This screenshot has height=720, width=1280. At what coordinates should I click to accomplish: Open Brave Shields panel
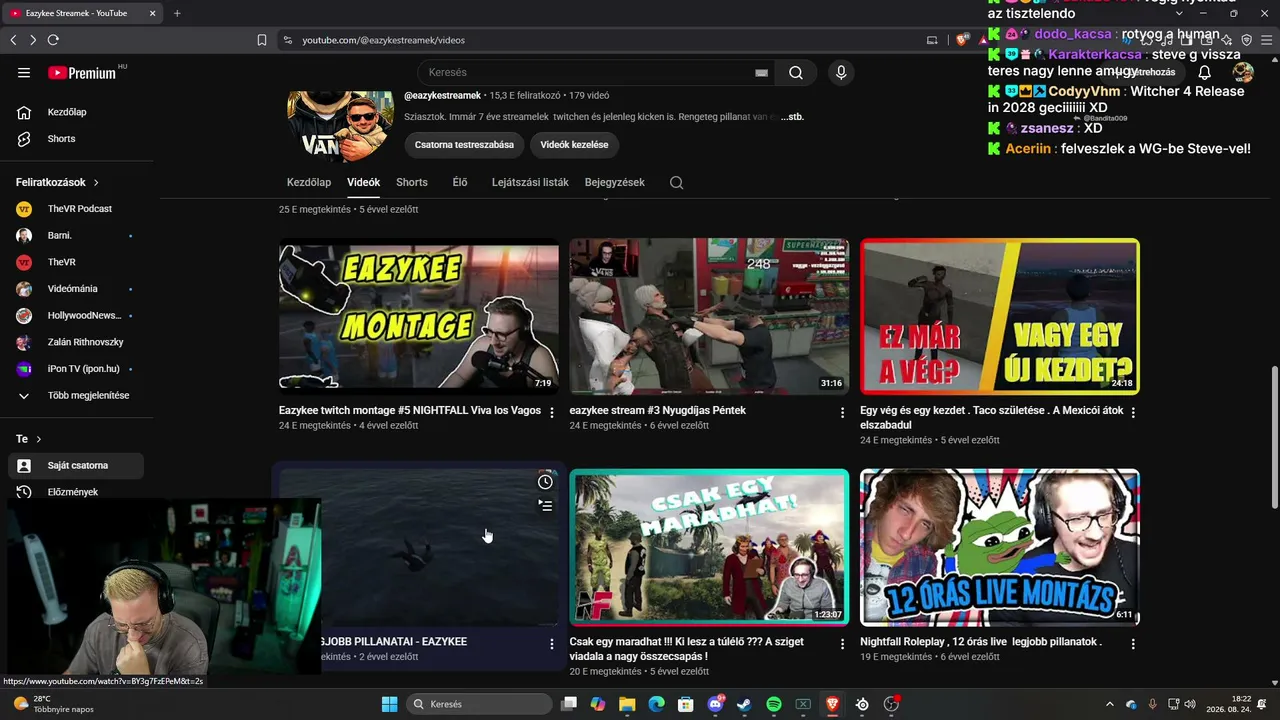click(x=962, y=40)
